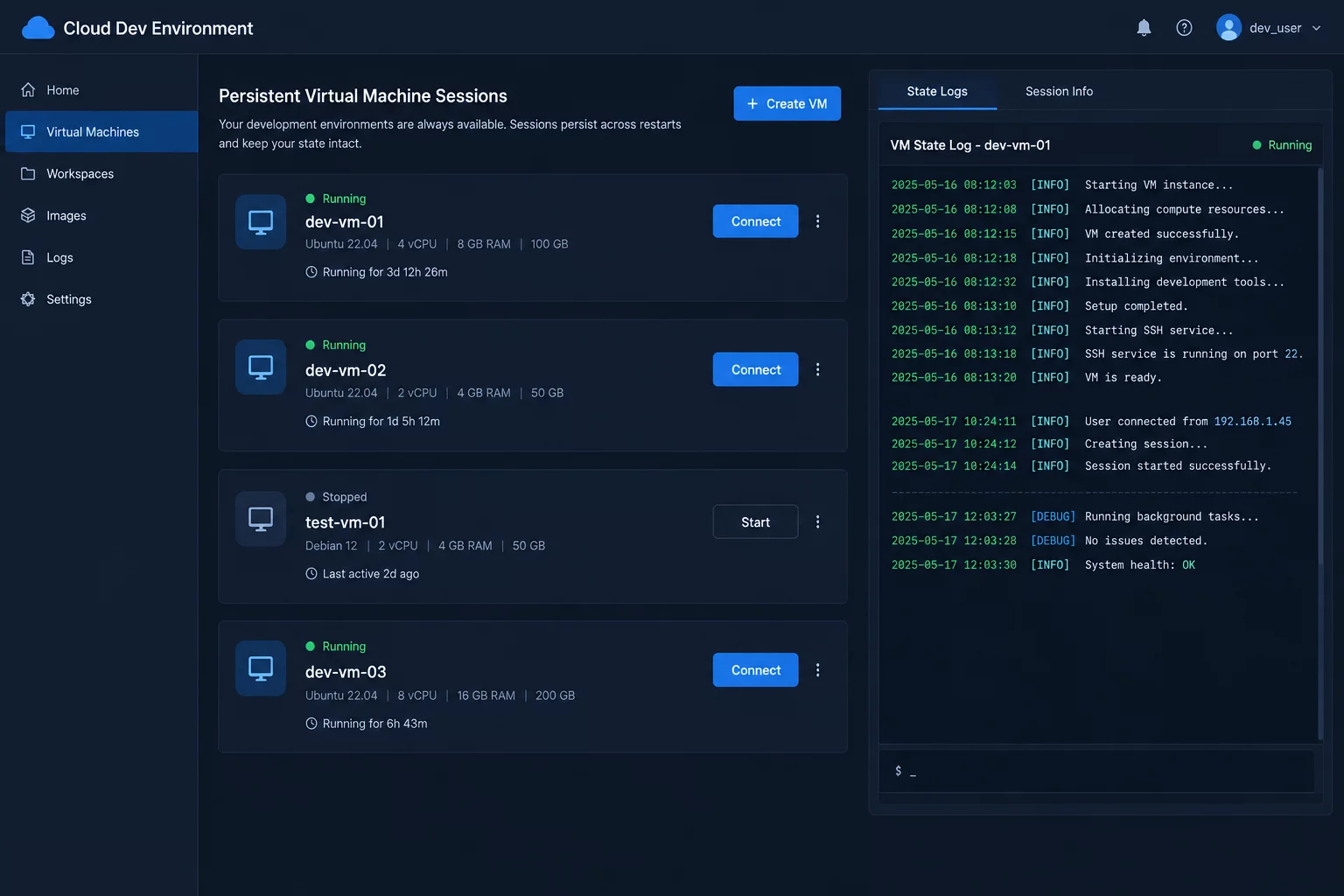Screen dimensions: 1344x896
Task: Open more options for dev-vm-02
Action: (x=818, y=369)
